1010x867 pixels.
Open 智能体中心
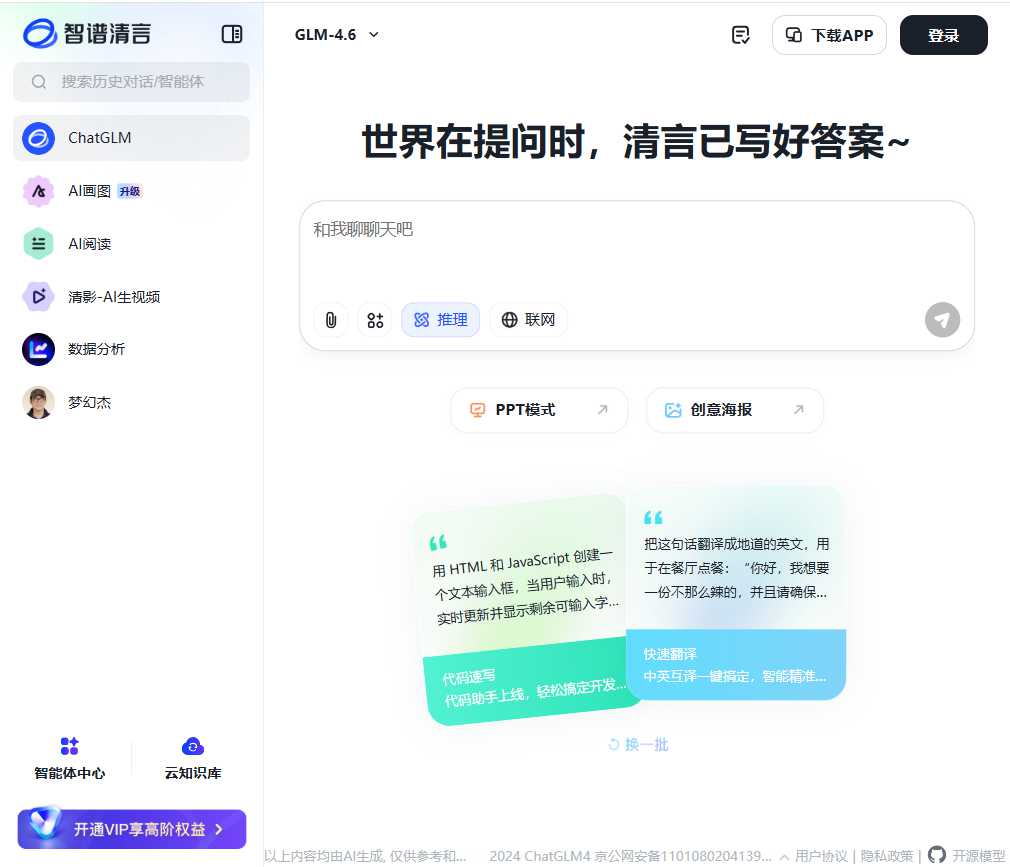coord(70,757)
